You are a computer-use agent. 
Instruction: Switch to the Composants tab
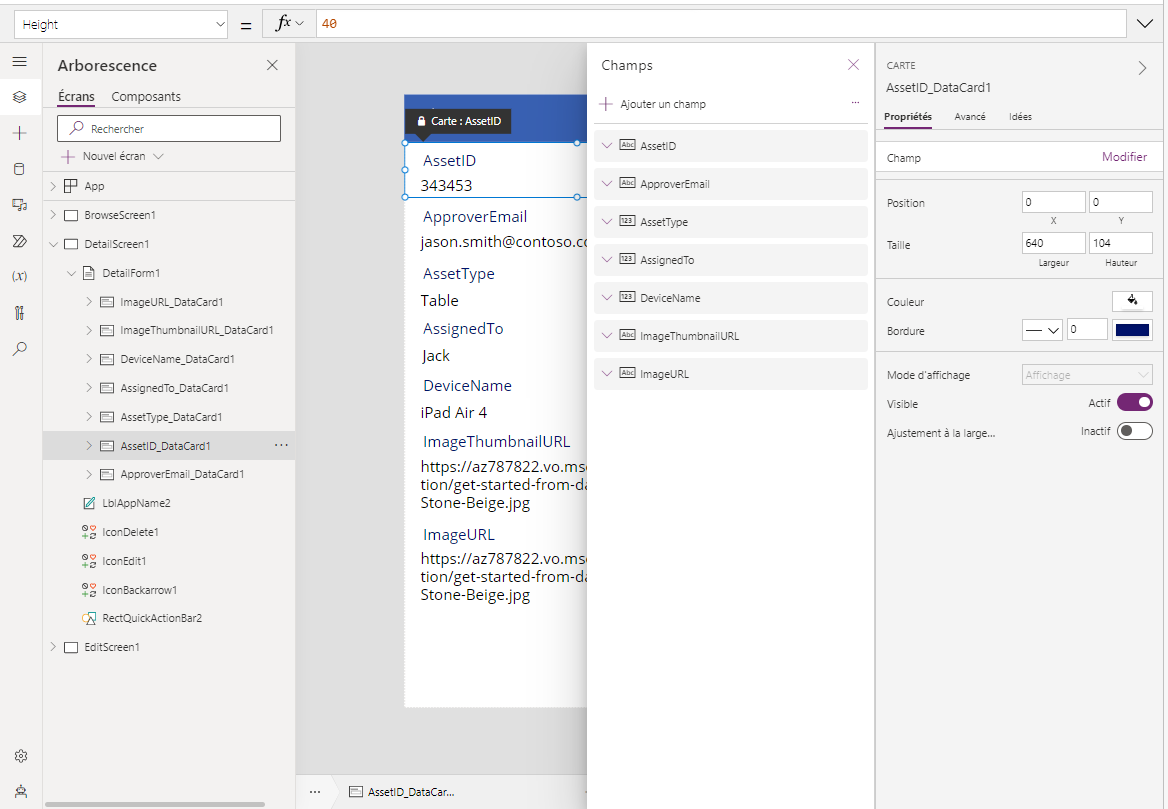[146, 97]
